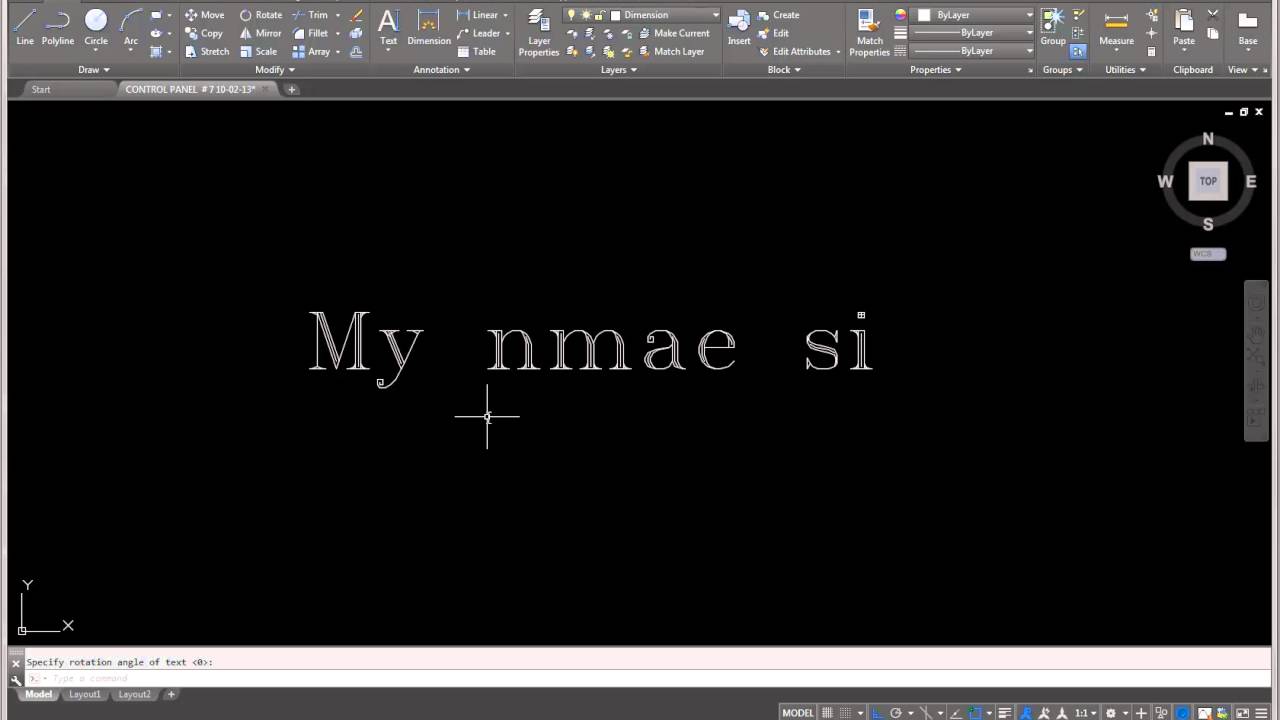Click the Dimension tool
Screen dimensions: 1280x720
[x=429, y=27]
